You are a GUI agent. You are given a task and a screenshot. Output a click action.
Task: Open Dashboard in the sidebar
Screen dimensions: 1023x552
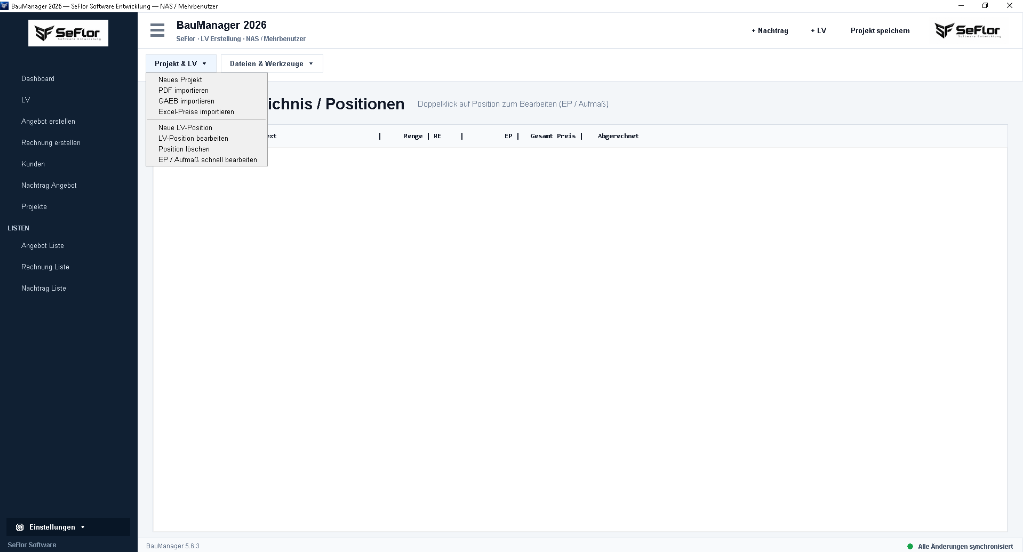pyautogui.click(x=38, y=78)
